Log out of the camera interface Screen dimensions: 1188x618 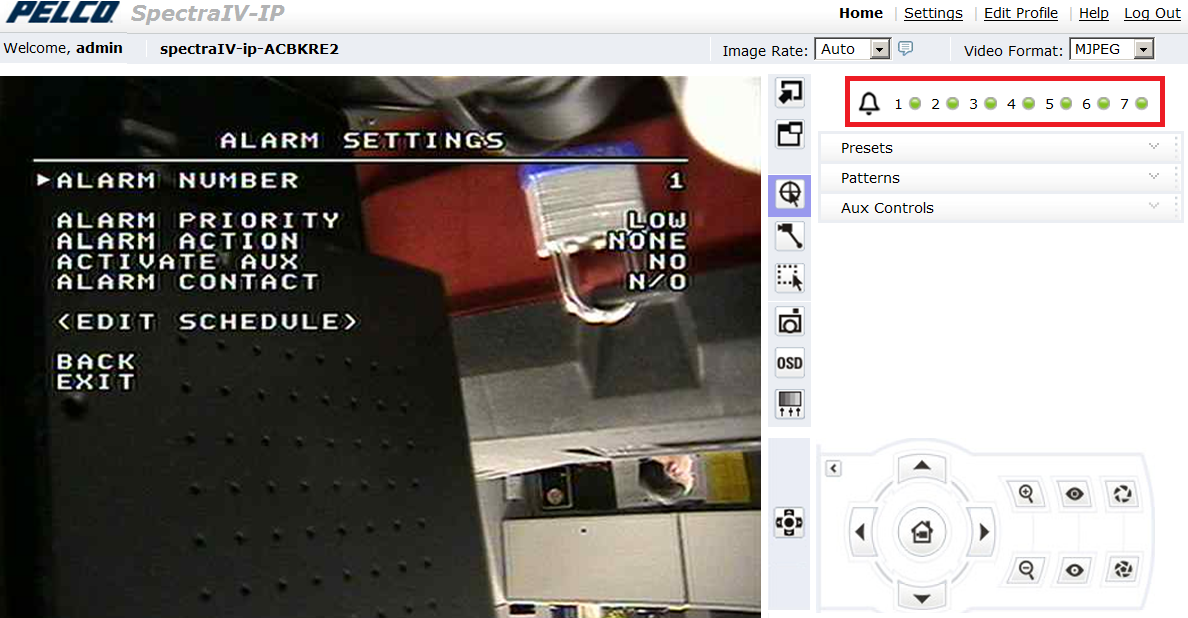(1152, 13)
